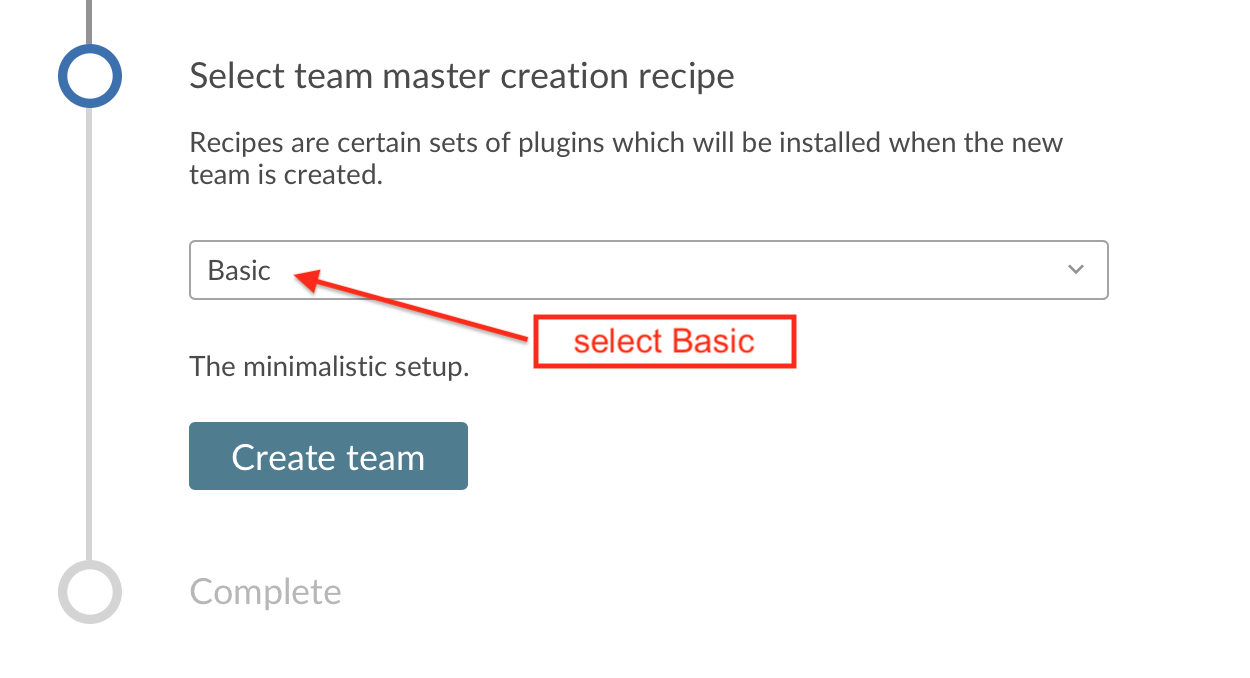Screen dimensions: 1250x678
Task: Click the dark connector line above blue circle
Action: click(89, 21)
